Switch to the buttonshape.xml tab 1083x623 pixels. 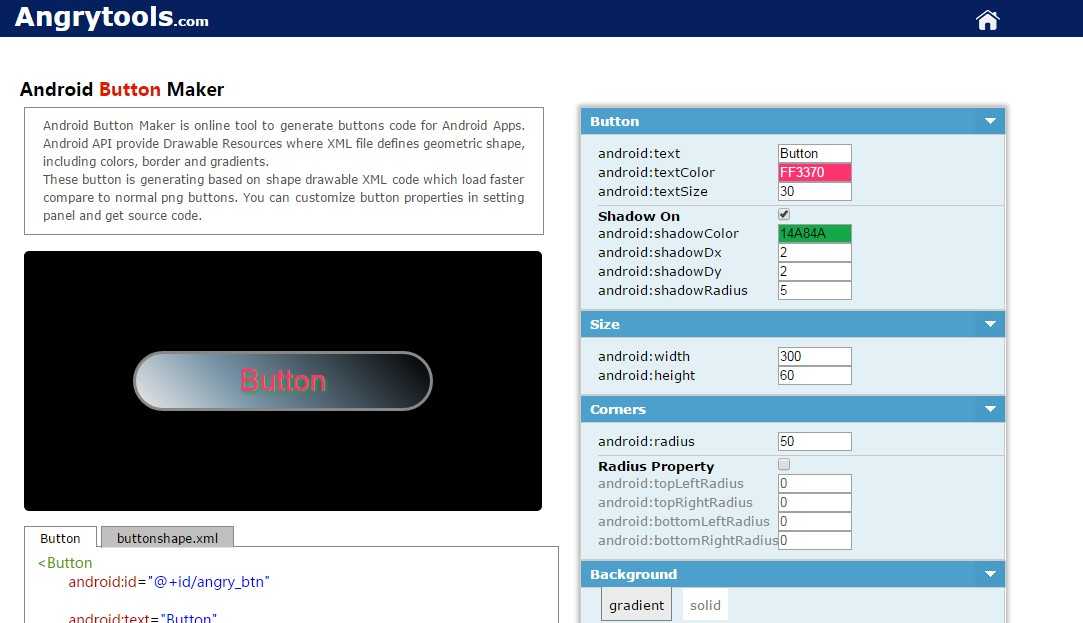[167, 537]
